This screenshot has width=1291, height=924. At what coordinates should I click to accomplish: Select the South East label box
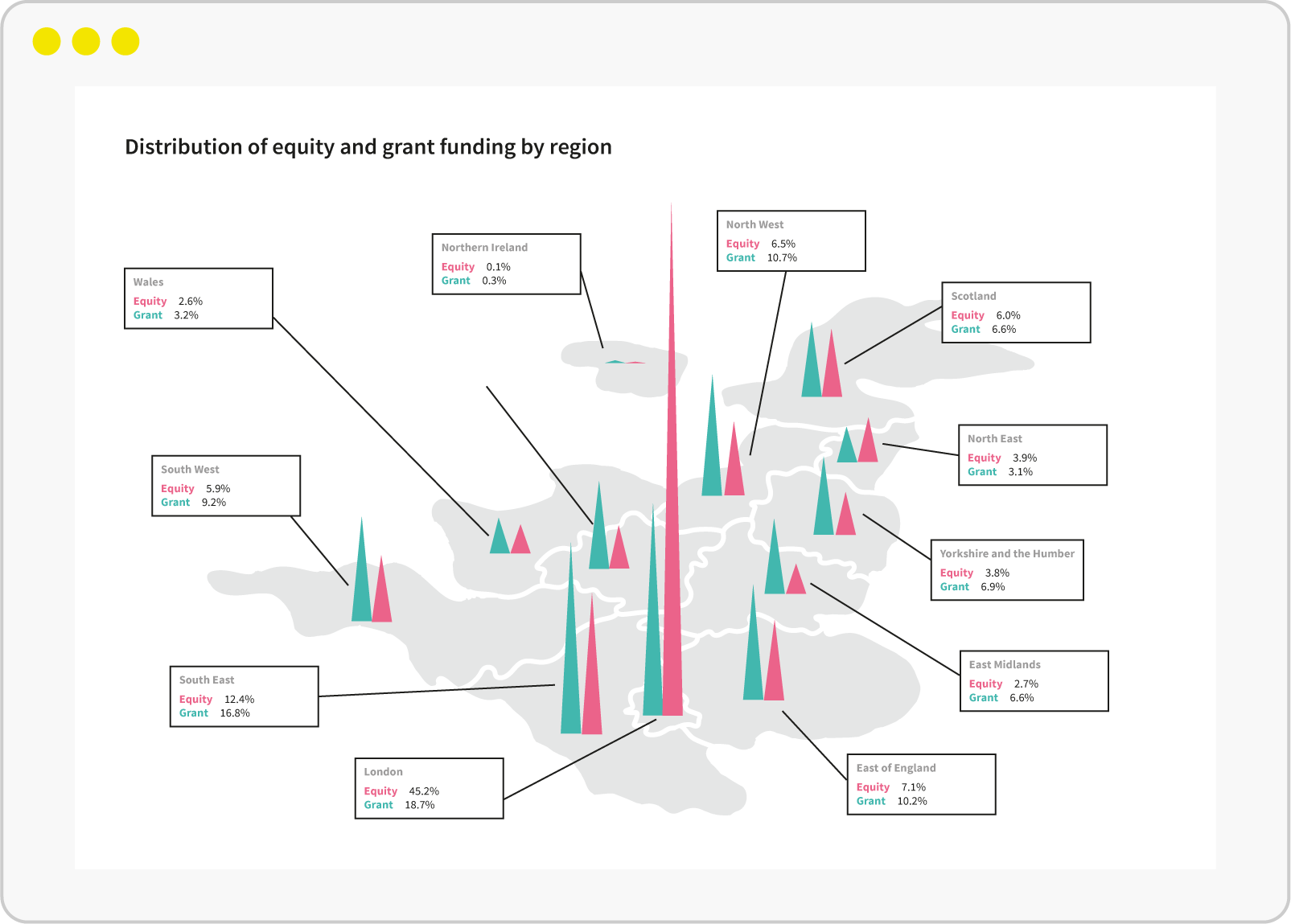tap(244, 696)
